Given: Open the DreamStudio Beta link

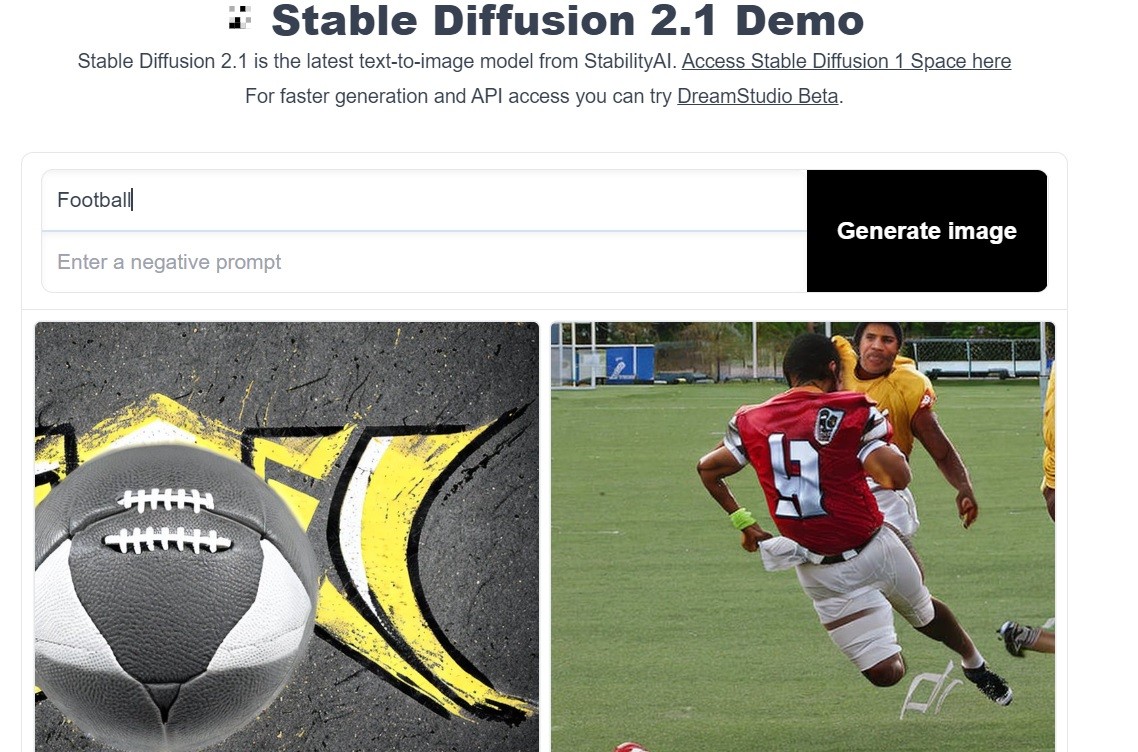Looking at the screenshot, I should (758, 96).
